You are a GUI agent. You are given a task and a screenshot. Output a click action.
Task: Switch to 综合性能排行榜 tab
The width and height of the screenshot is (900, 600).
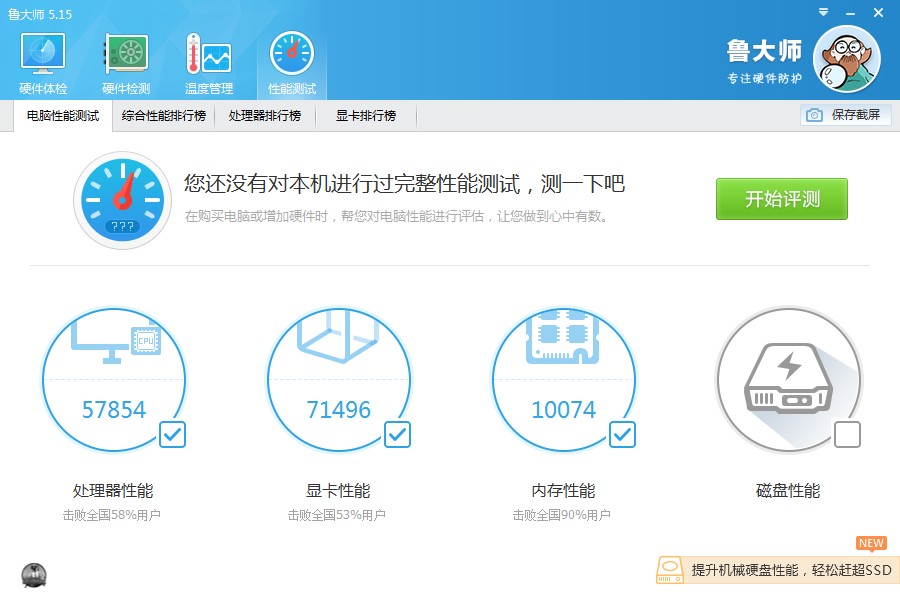[x=164, y=115]
